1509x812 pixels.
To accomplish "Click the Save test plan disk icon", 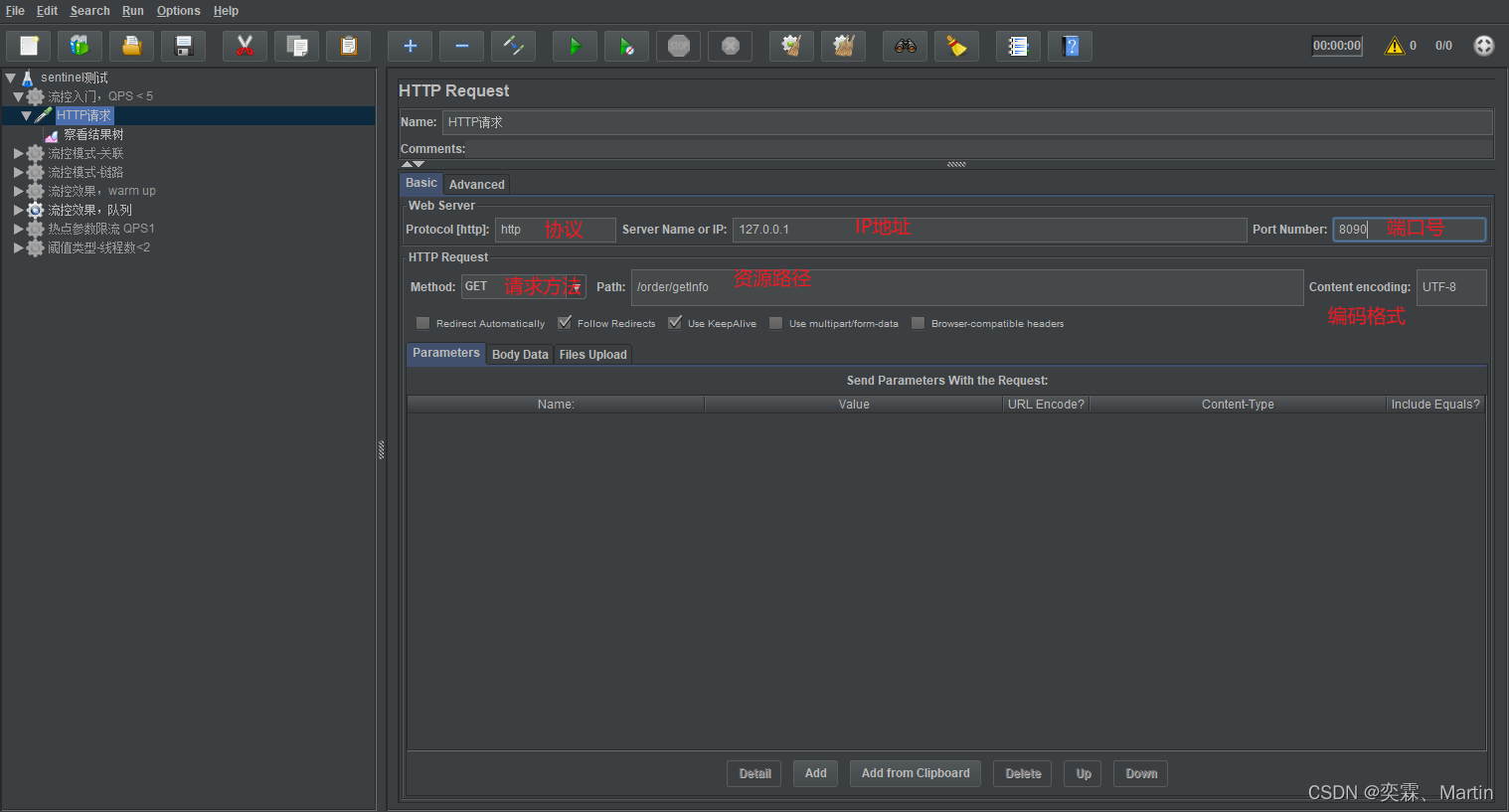I will pyautogui.click(x=184, y=46).
